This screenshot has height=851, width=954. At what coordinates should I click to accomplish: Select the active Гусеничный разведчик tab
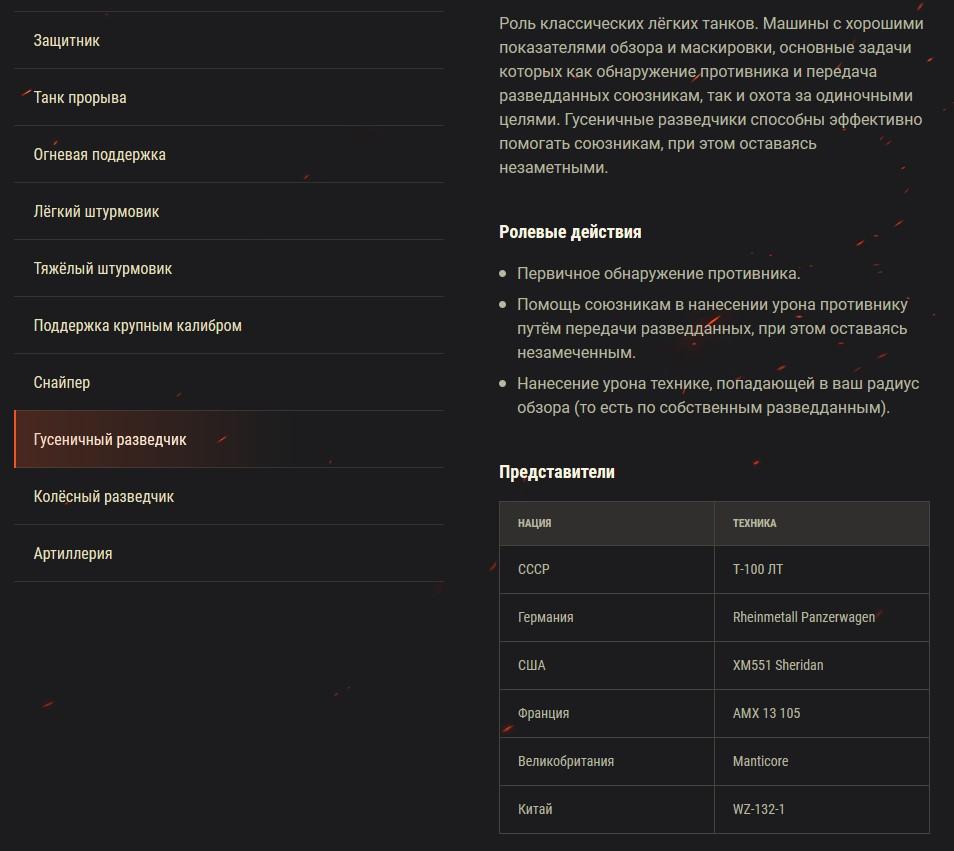tap(110, 440)
